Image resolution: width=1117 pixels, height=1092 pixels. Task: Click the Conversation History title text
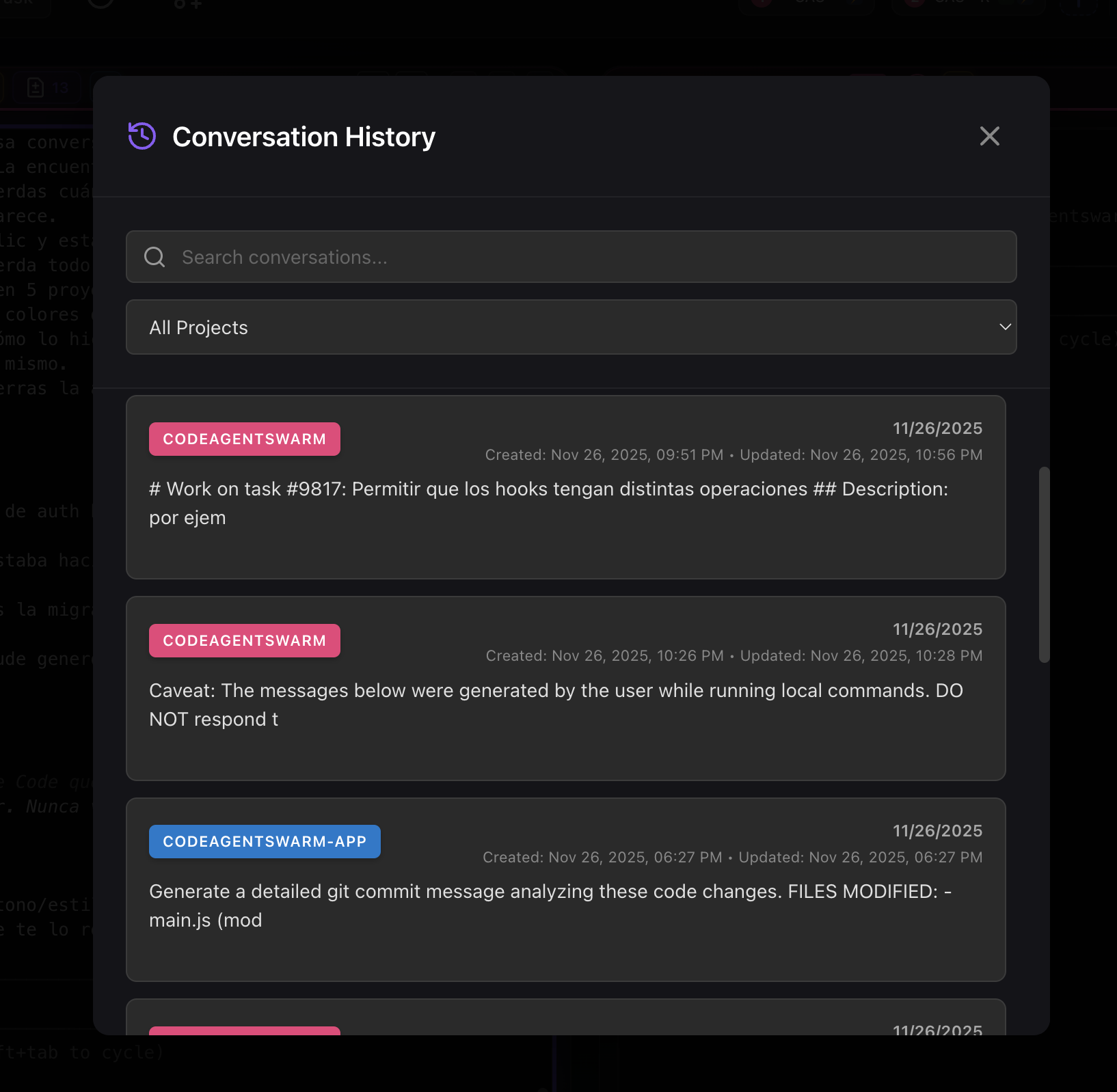[x=304, y=137]
